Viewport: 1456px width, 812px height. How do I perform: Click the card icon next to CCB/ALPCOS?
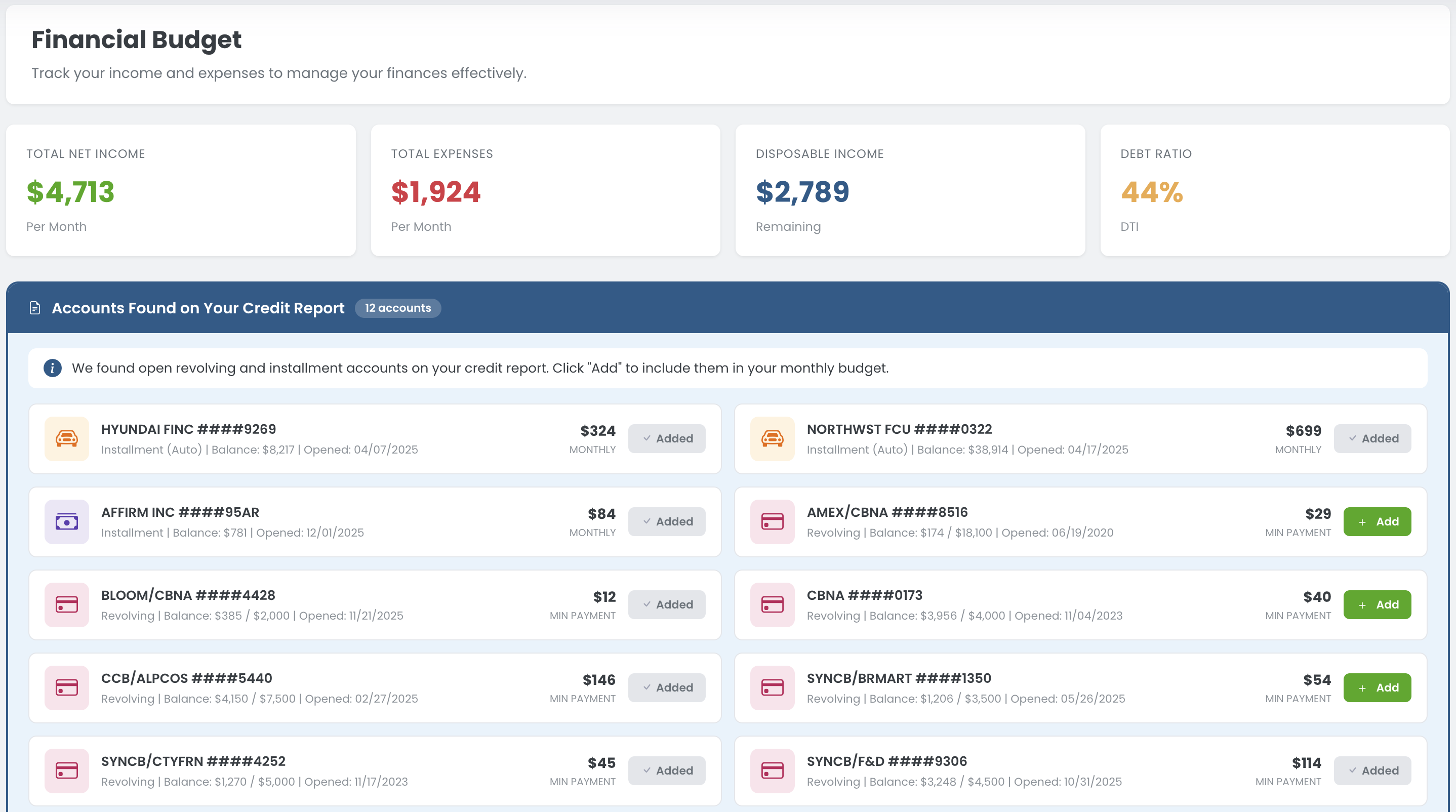click(67, 687)
